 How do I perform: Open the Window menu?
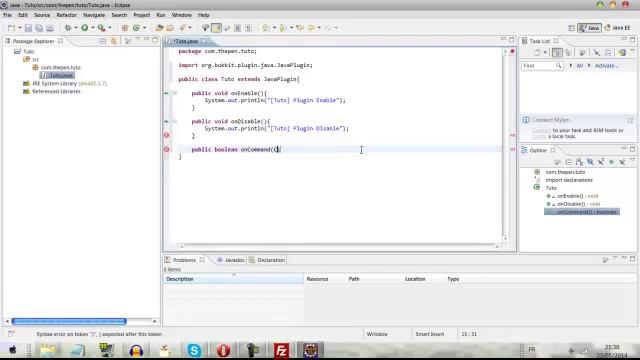tap(182, 15)
